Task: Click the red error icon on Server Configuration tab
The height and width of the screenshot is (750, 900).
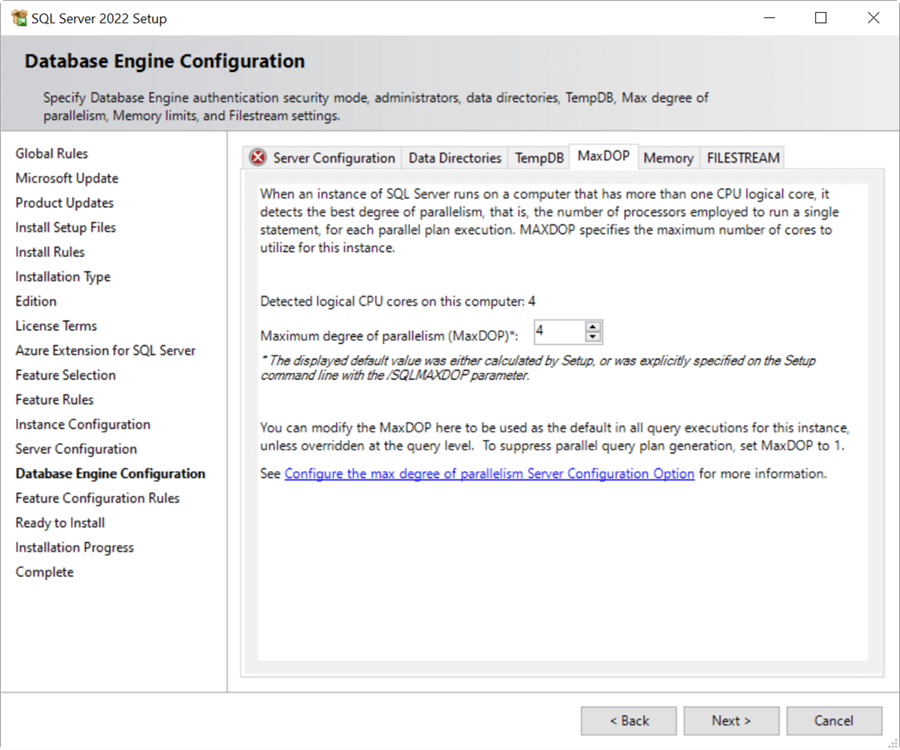Action: [x=257, y=157]
